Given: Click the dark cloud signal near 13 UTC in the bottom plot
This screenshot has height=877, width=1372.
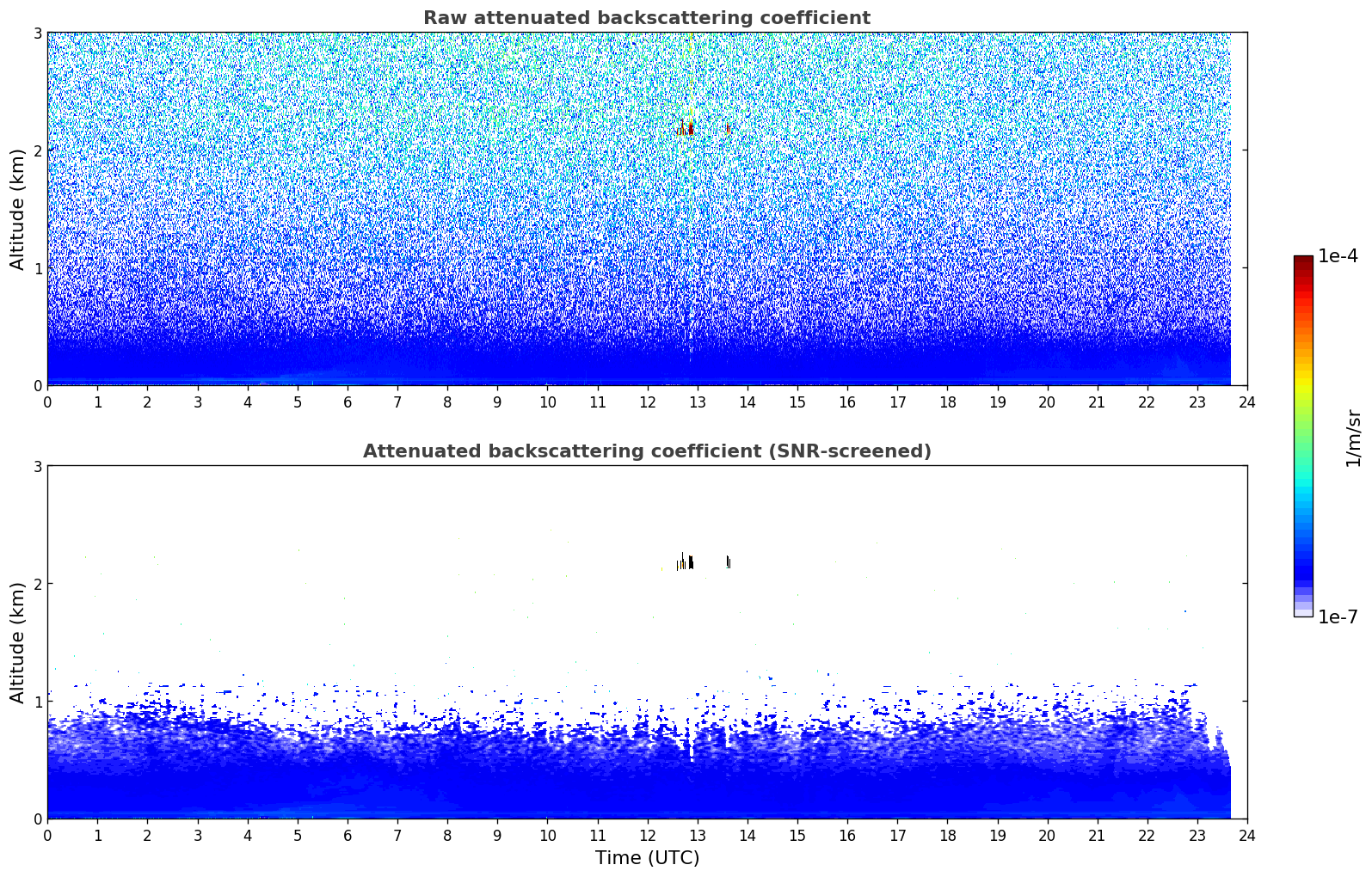Looking at the screenshot, I should pyautogui.click(x=690, y=562).
